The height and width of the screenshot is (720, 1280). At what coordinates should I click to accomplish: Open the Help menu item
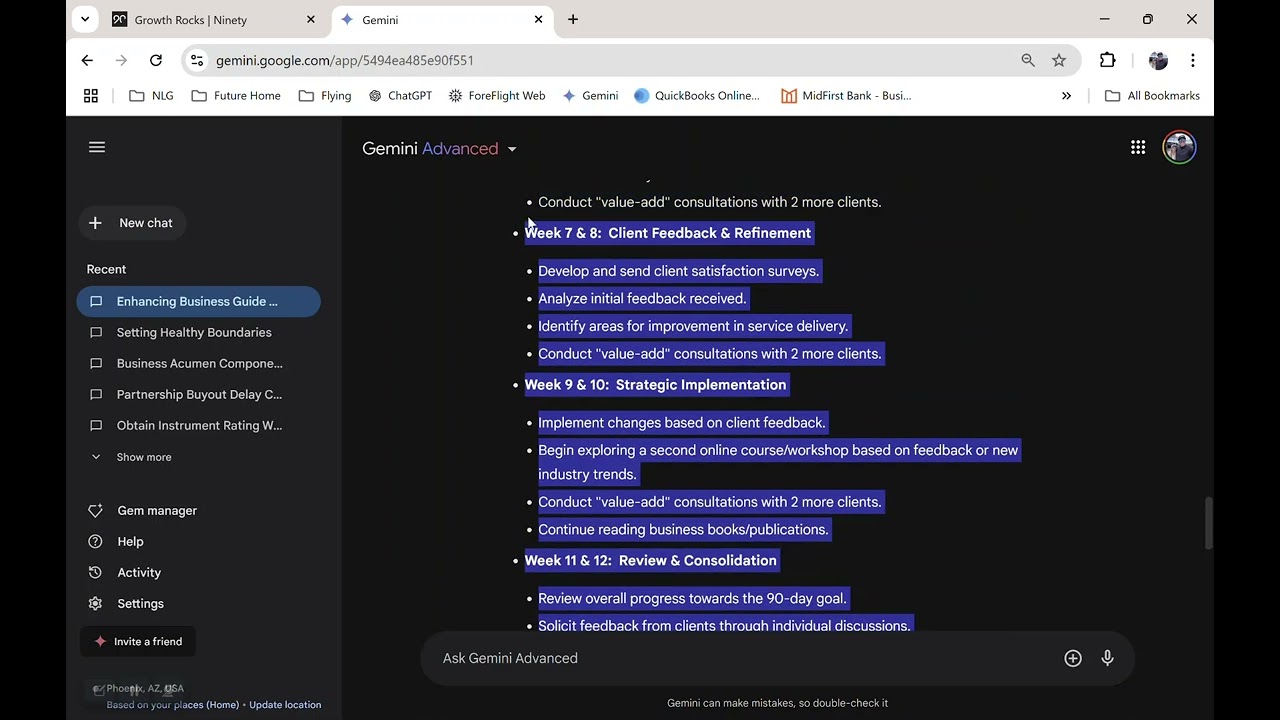click(117, 541)
